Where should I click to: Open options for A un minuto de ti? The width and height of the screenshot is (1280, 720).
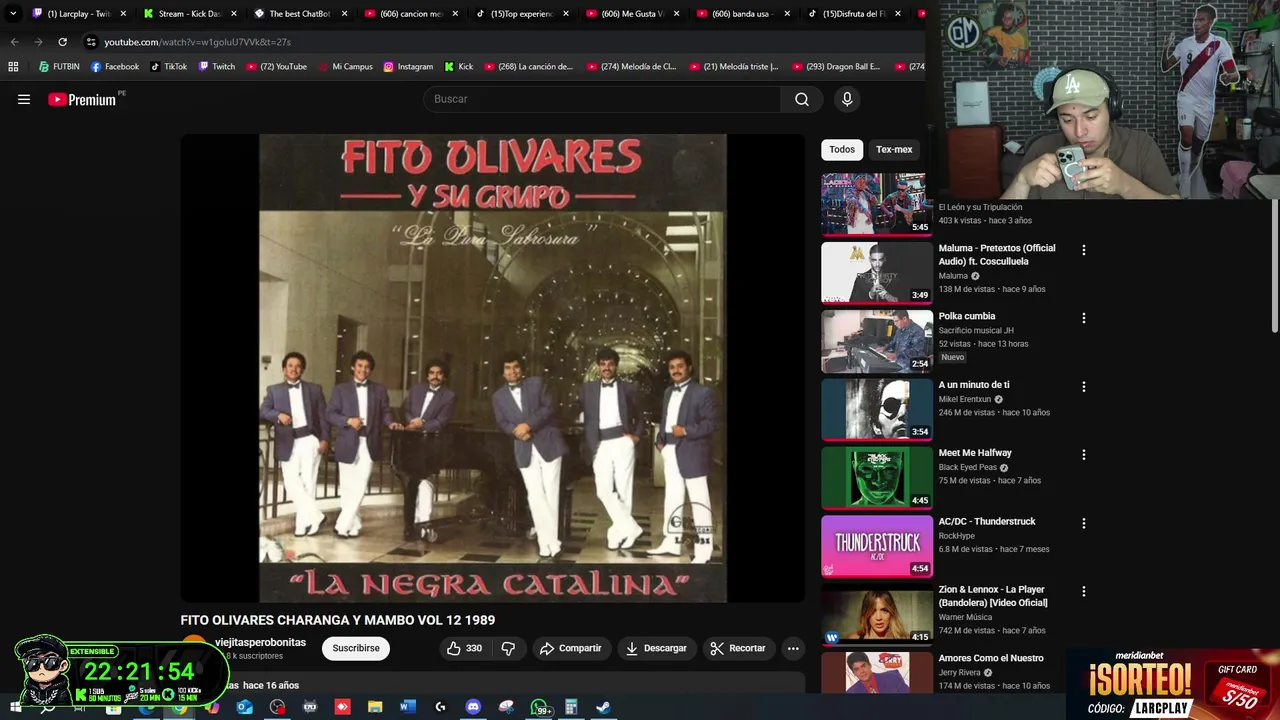click(1083, 386)
